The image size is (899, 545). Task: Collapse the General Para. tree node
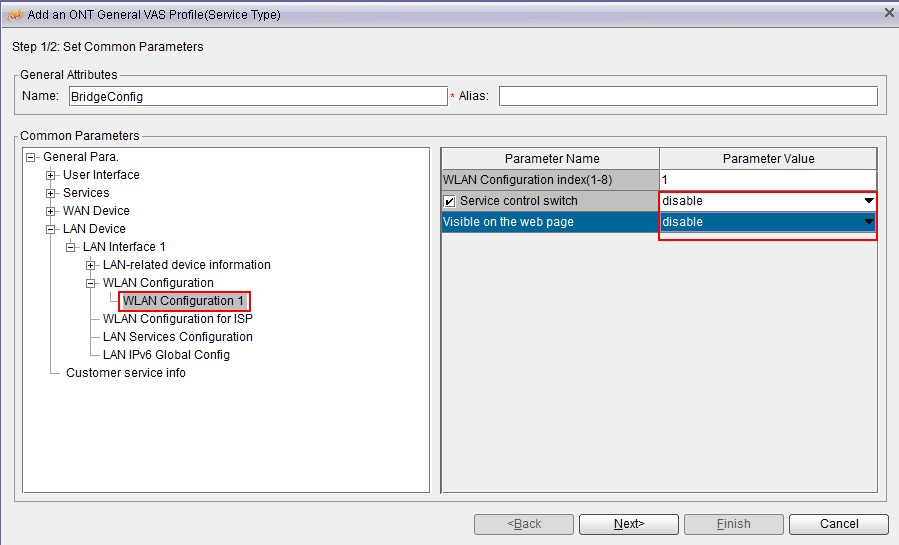[31, 157]
